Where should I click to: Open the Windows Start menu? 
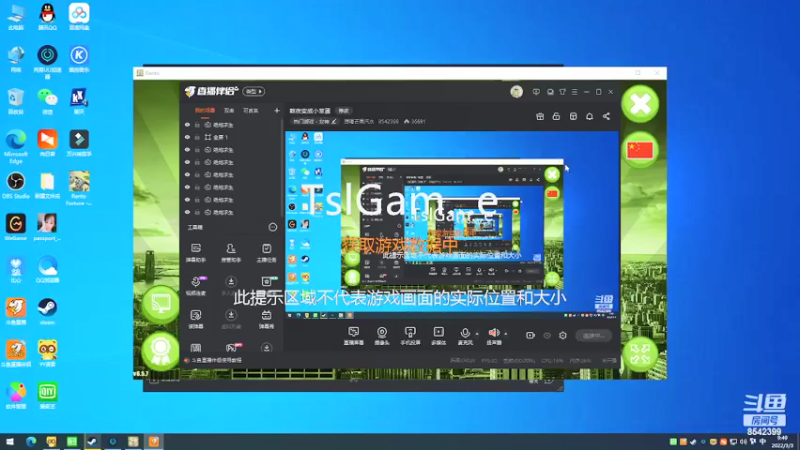[x=10, y=442]
